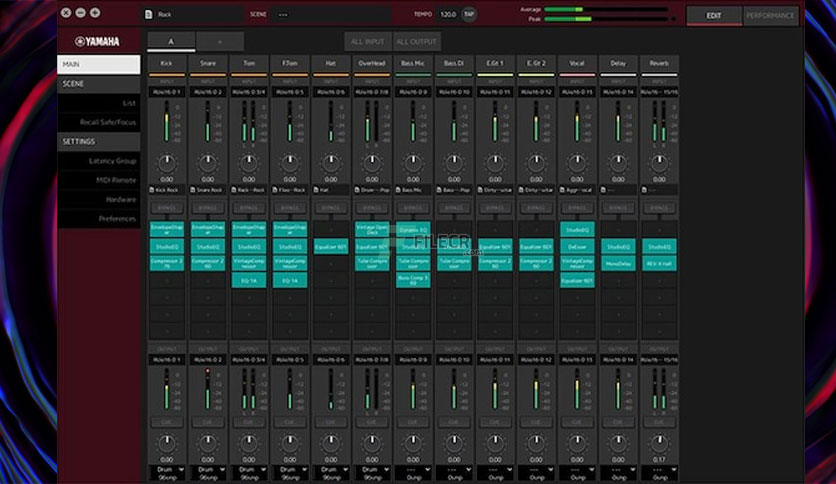Click the TAP tempo button
Viewport: 836px width, 484px height.
(469, 14)
